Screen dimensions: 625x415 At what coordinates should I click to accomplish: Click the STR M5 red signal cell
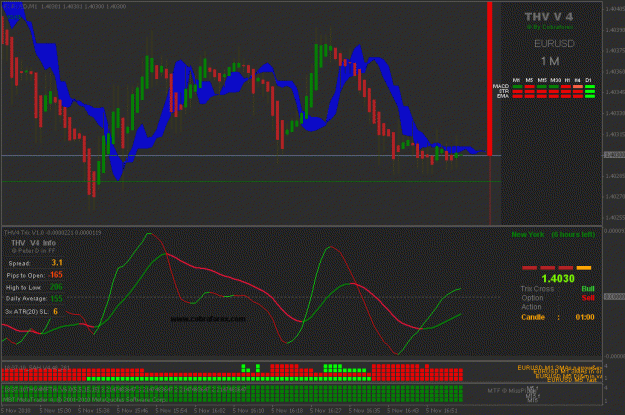[529, 91]
